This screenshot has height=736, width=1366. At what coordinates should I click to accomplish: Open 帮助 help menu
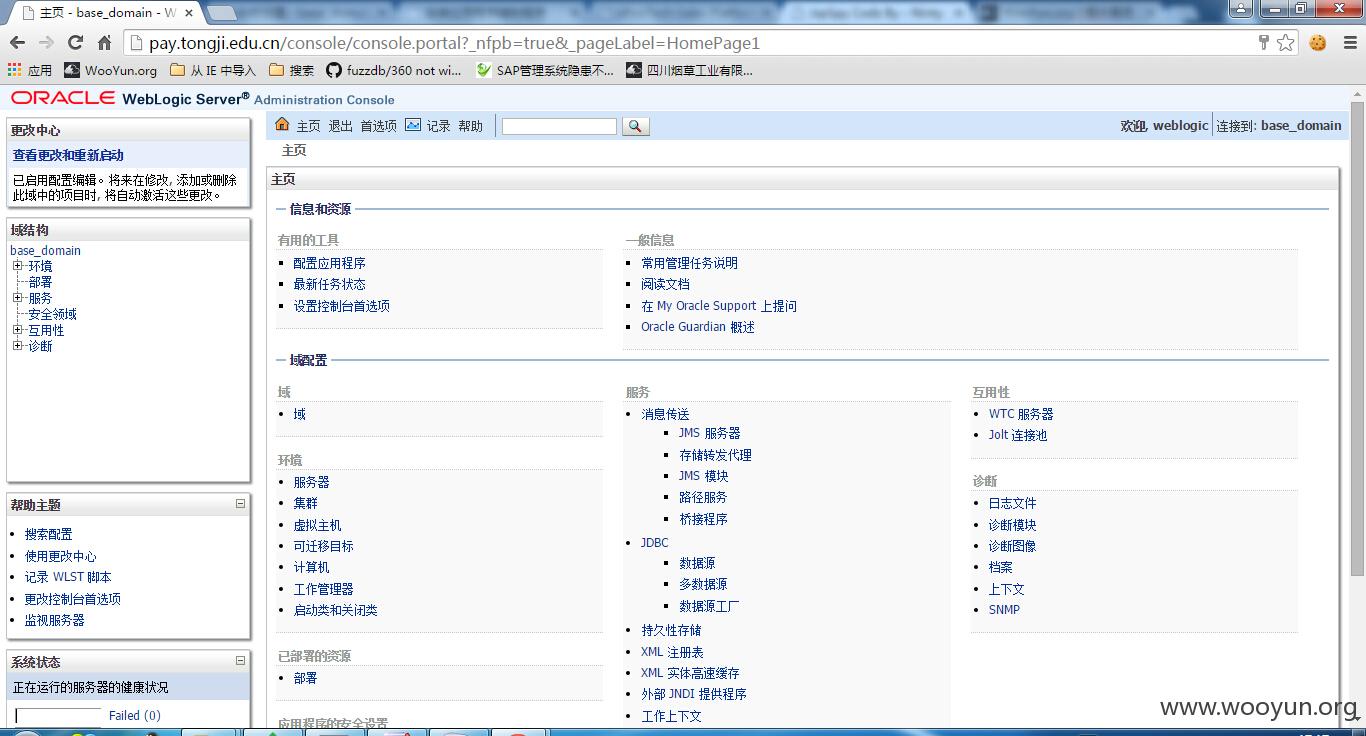click(470, 126)
